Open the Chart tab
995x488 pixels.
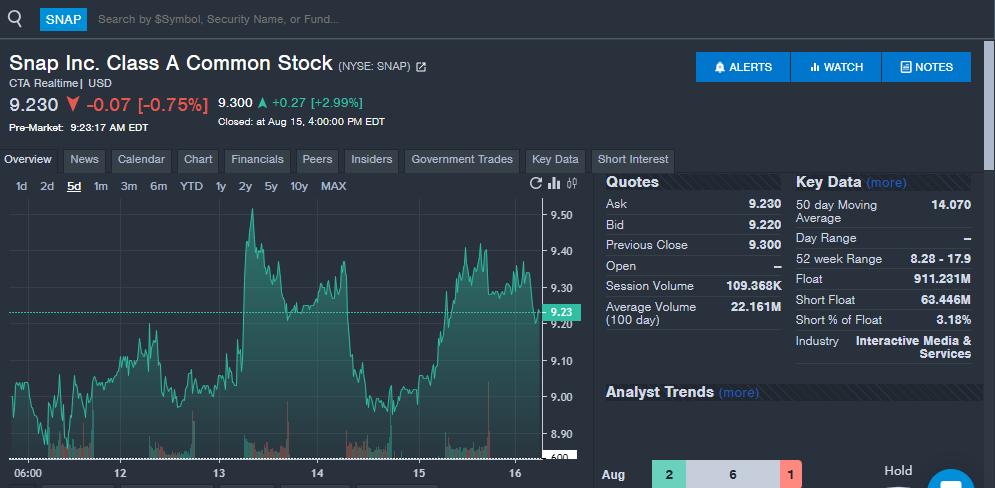tap(198, 160)
